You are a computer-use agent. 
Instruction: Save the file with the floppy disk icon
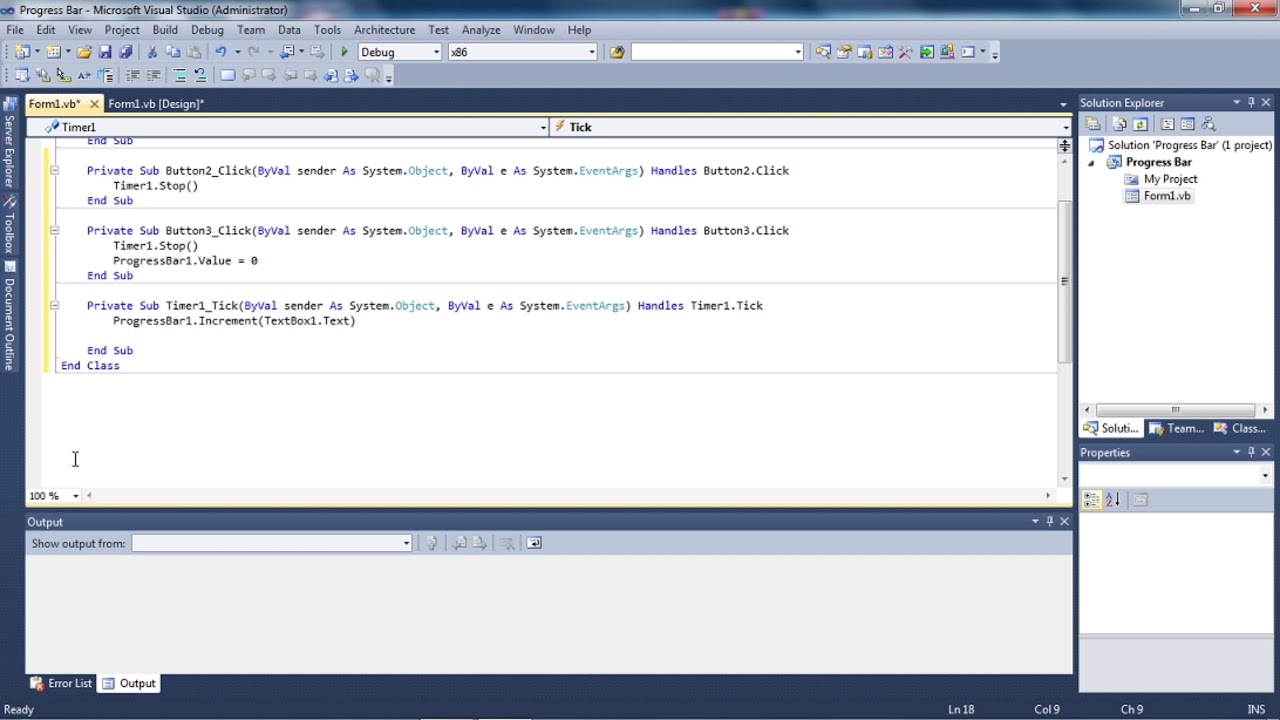(x=105, y=52)
